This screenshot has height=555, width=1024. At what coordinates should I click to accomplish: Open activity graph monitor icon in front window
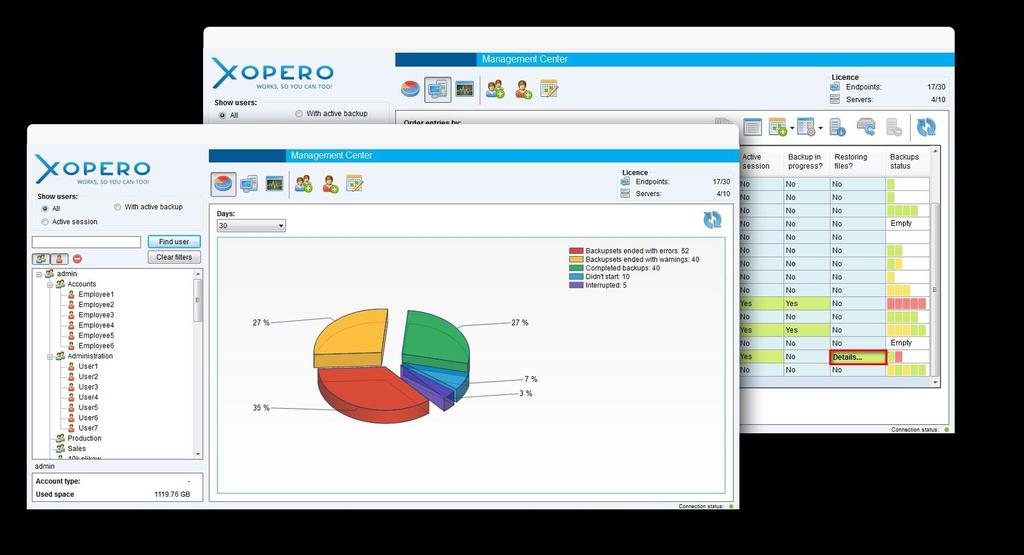tap(274, 184)
